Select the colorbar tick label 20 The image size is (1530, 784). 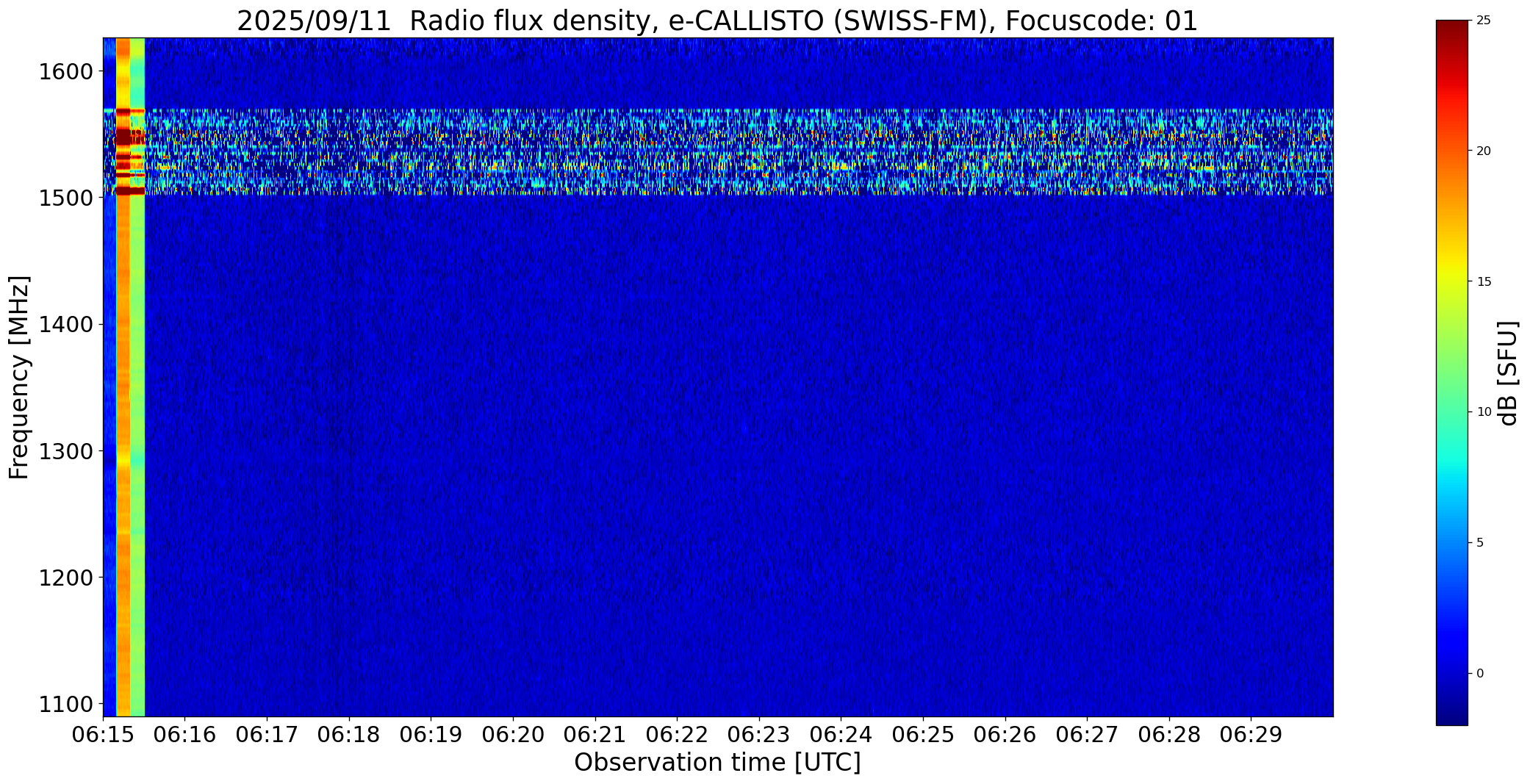[x=1484, y=151]
